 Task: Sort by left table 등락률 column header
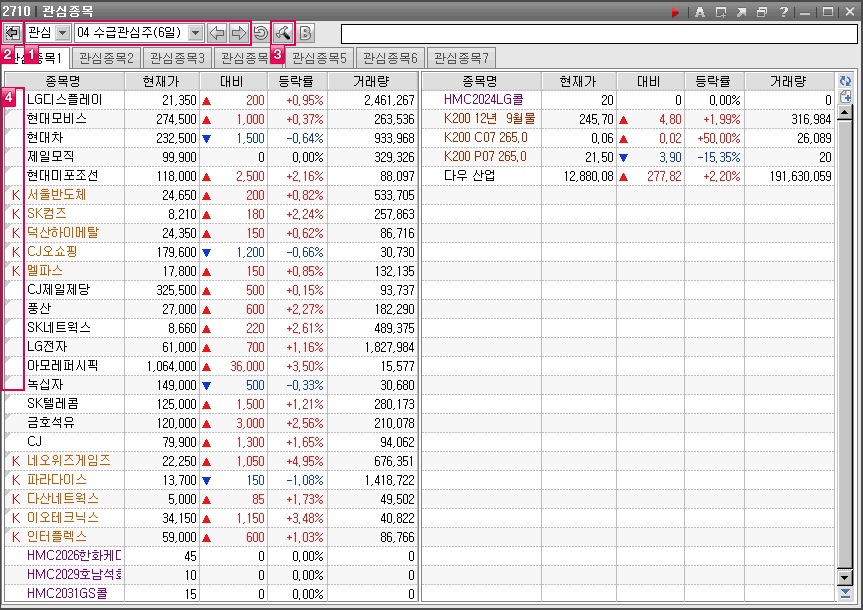pyautogui.click(x=297, y=81)
